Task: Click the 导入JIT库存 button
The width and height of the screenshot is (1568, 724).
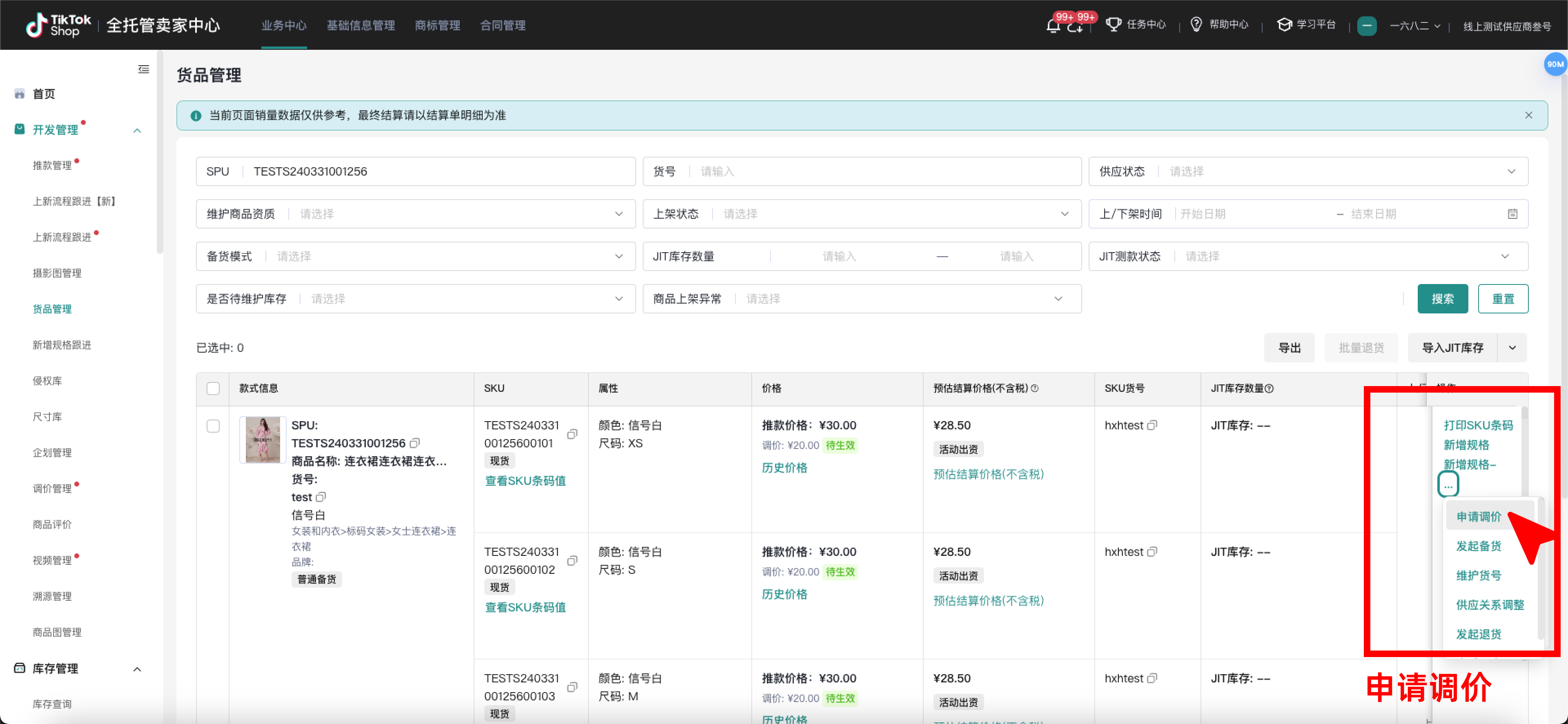Action: click(x=1452, y=348)
